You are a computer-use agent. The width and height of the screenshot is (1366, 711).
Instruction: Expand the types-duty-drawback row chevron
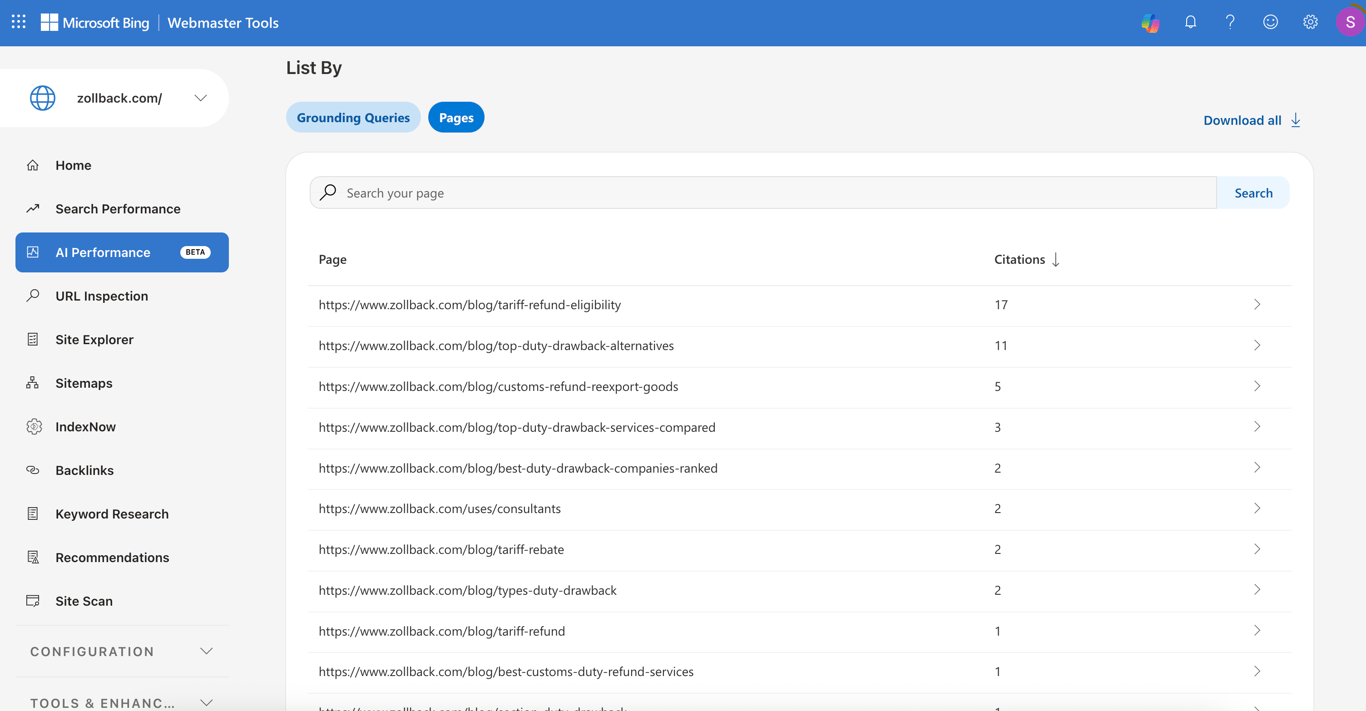coord(1257,590)
